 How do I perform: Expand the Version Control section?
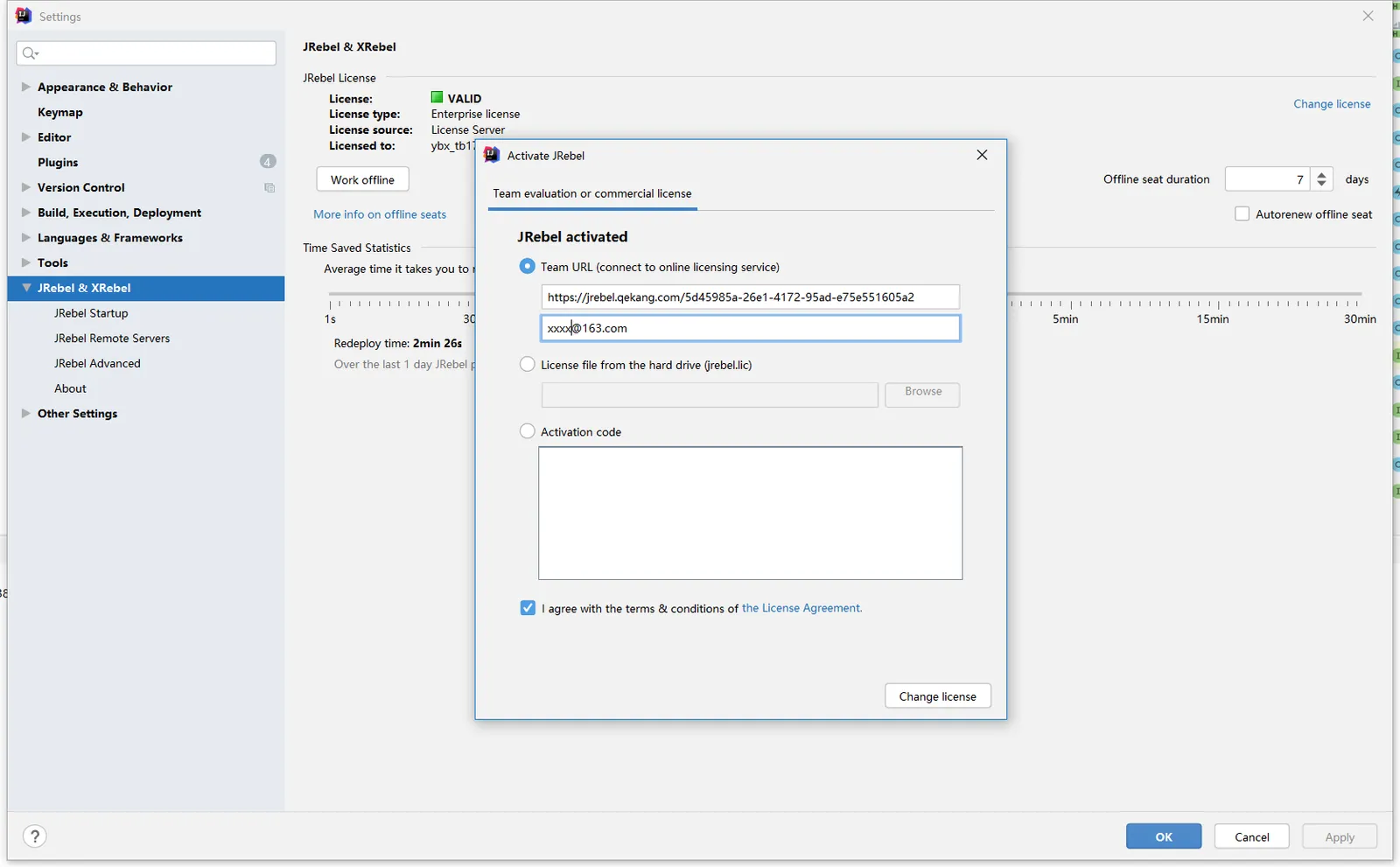(25, 187)
